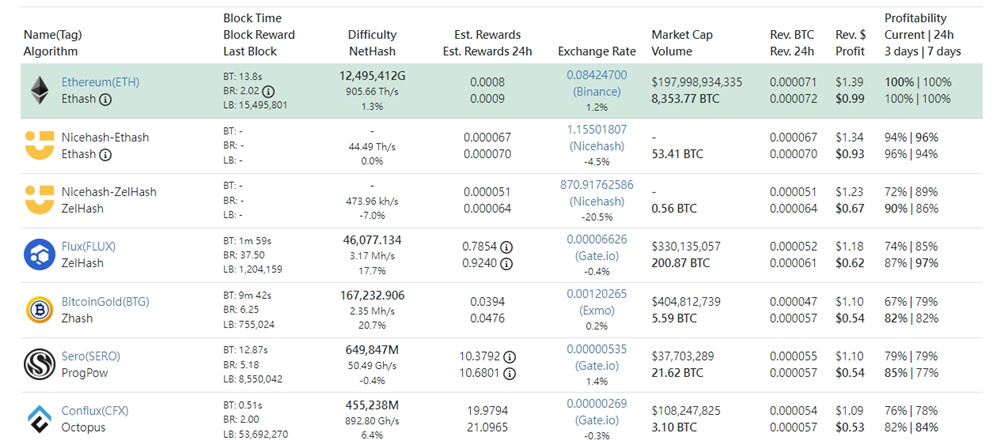
Task: Click info icon beside Sero est. rewards 10.3792
Action: 512,356
